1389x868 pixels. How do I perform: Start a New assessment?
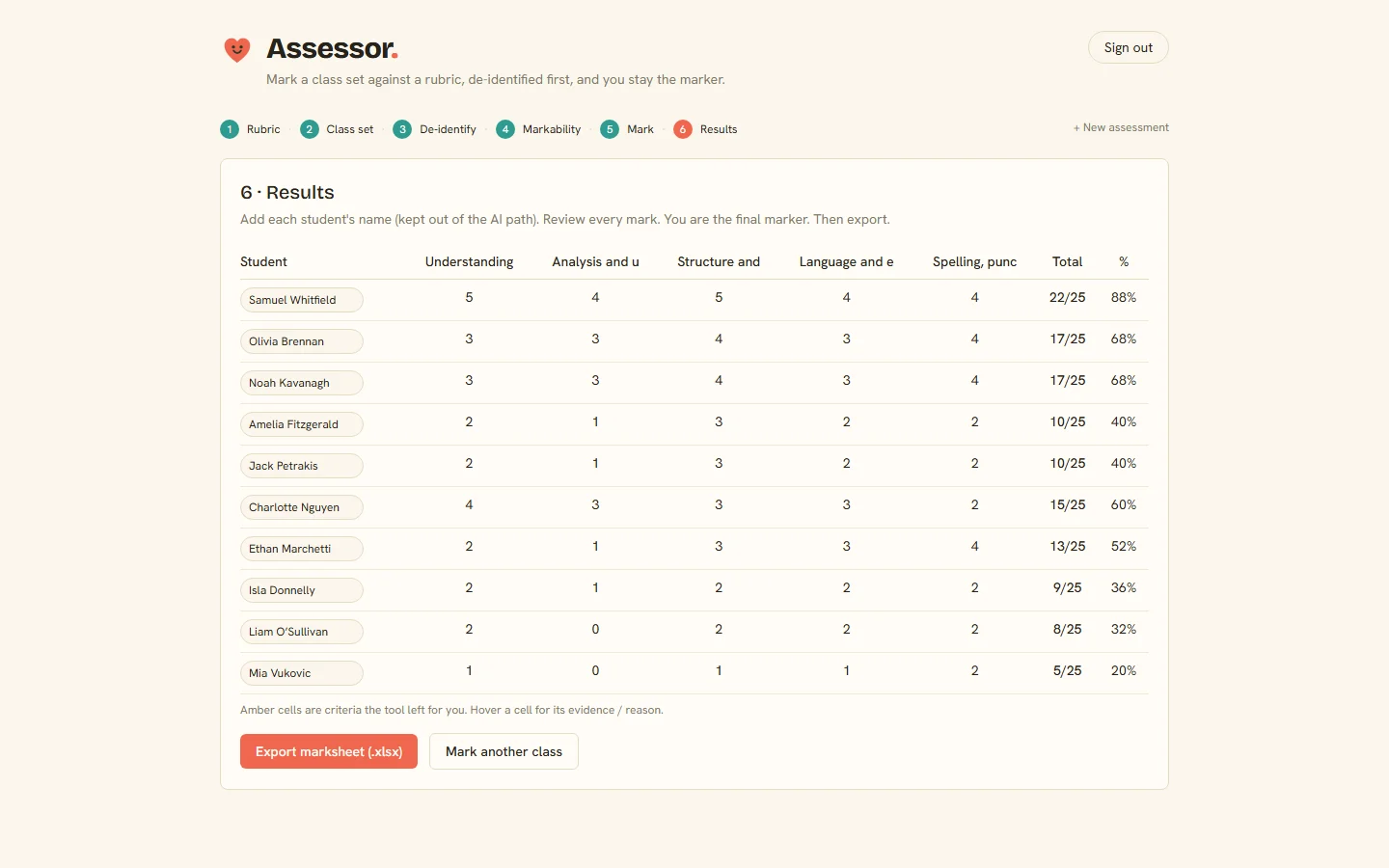coord(1121,127)
